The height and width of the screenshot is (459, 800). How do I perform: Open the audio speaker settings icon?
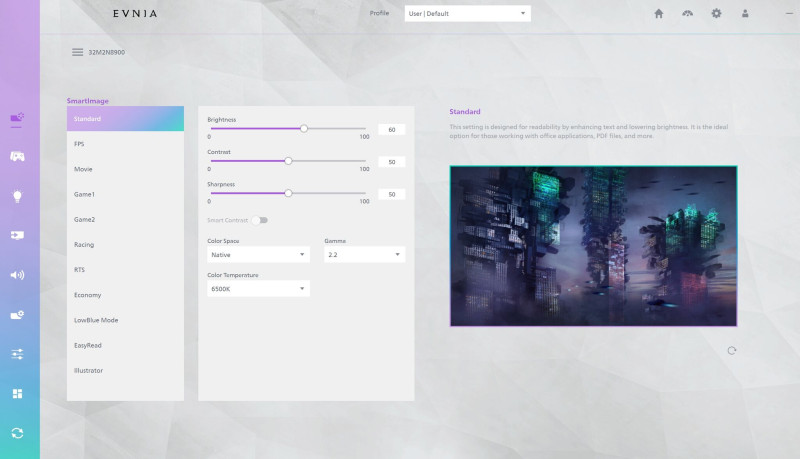click(17, 275)
